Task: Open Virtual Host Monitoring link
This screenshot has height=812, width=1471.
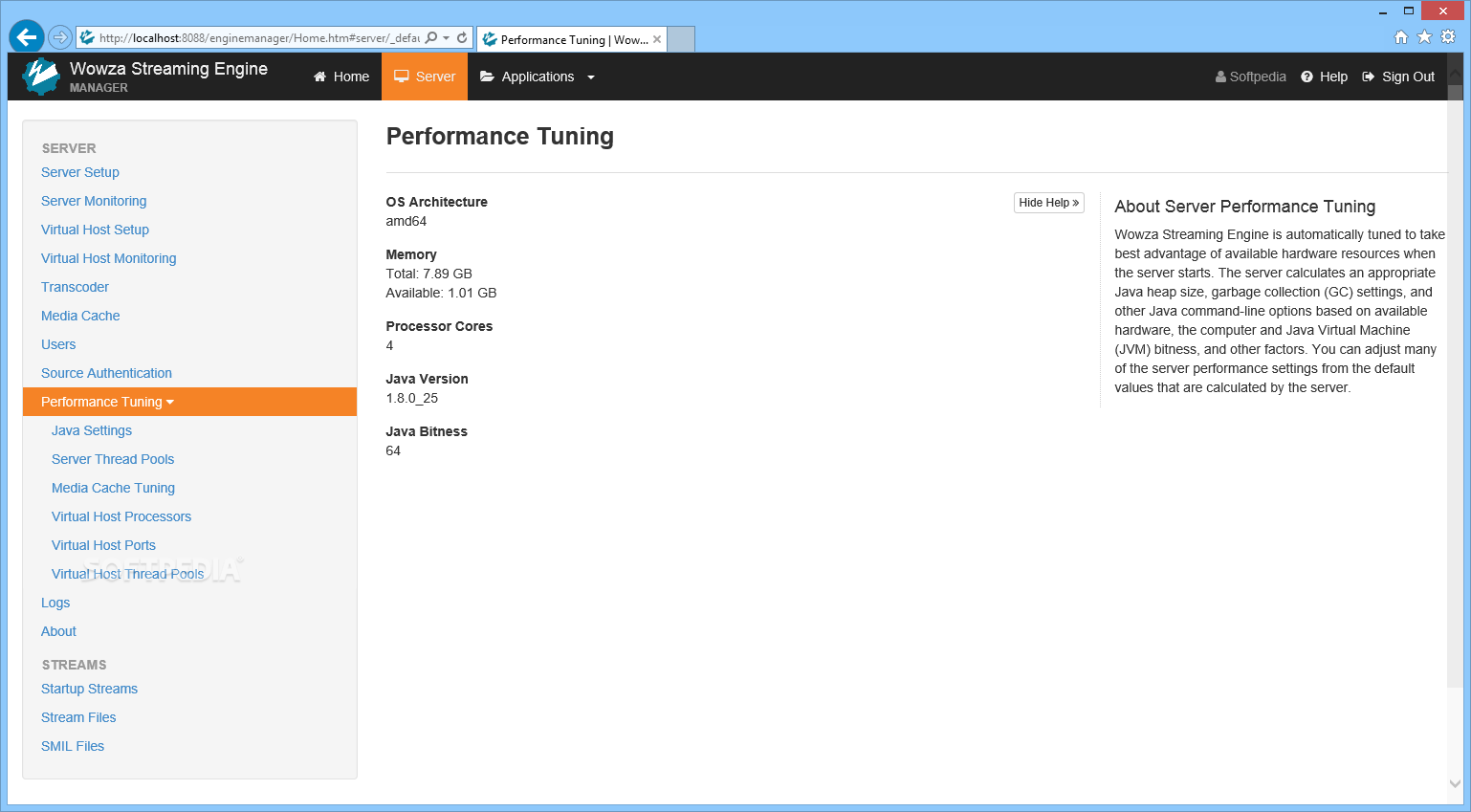Action: click(x=108, y=258)
